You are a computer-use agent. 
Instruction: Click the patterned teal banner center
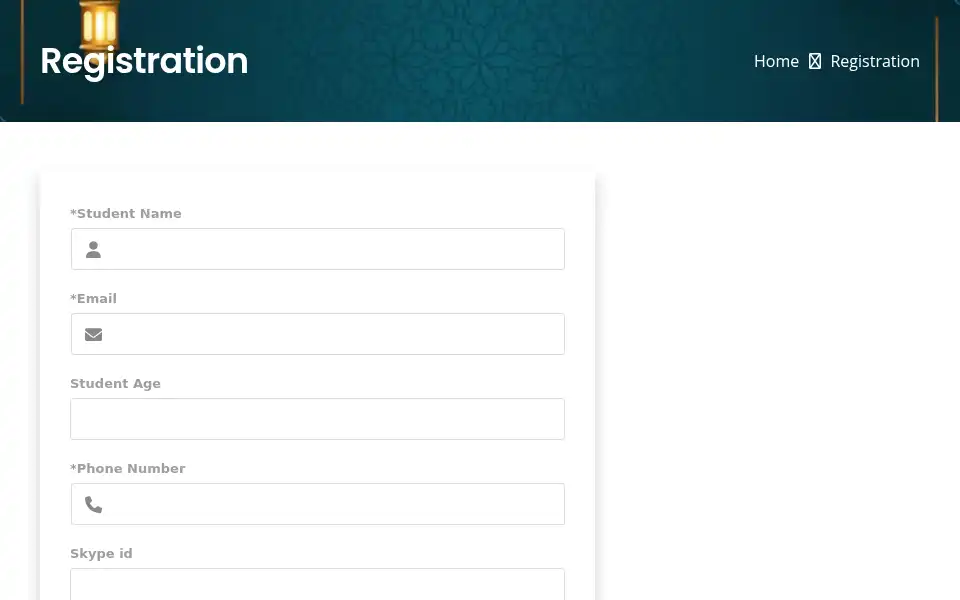480,61
